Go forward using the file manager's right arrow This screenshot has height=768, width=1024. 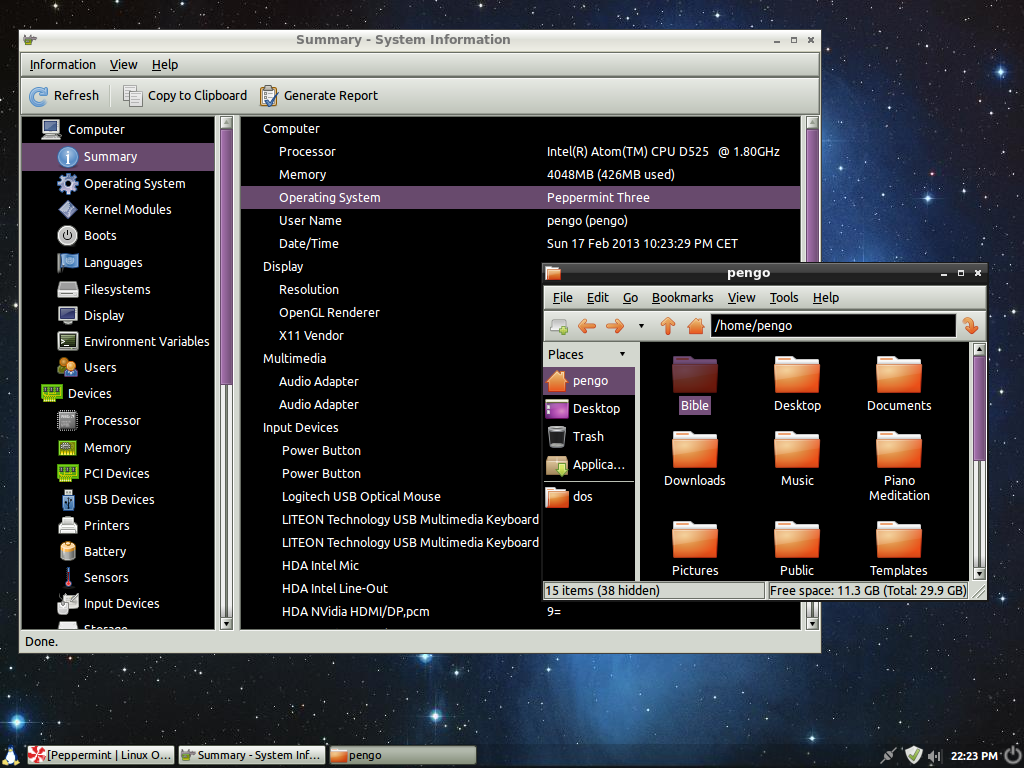[615, 326]
